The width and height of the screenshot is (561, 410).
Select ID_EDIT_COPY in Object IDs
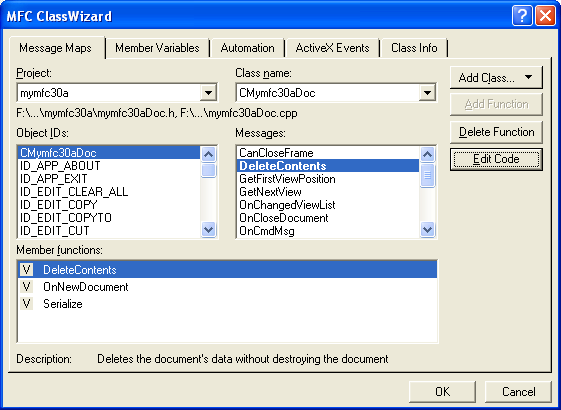(x=109, y=205)
